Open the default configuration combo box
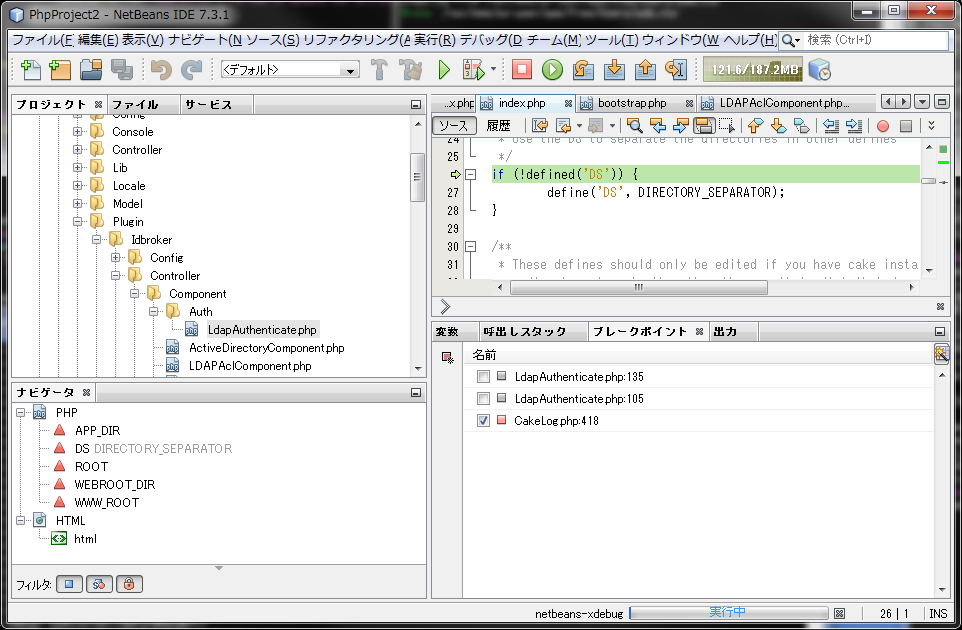Viewport: 962px width, 630px height. pyautogui.click(x=290, y=69)
